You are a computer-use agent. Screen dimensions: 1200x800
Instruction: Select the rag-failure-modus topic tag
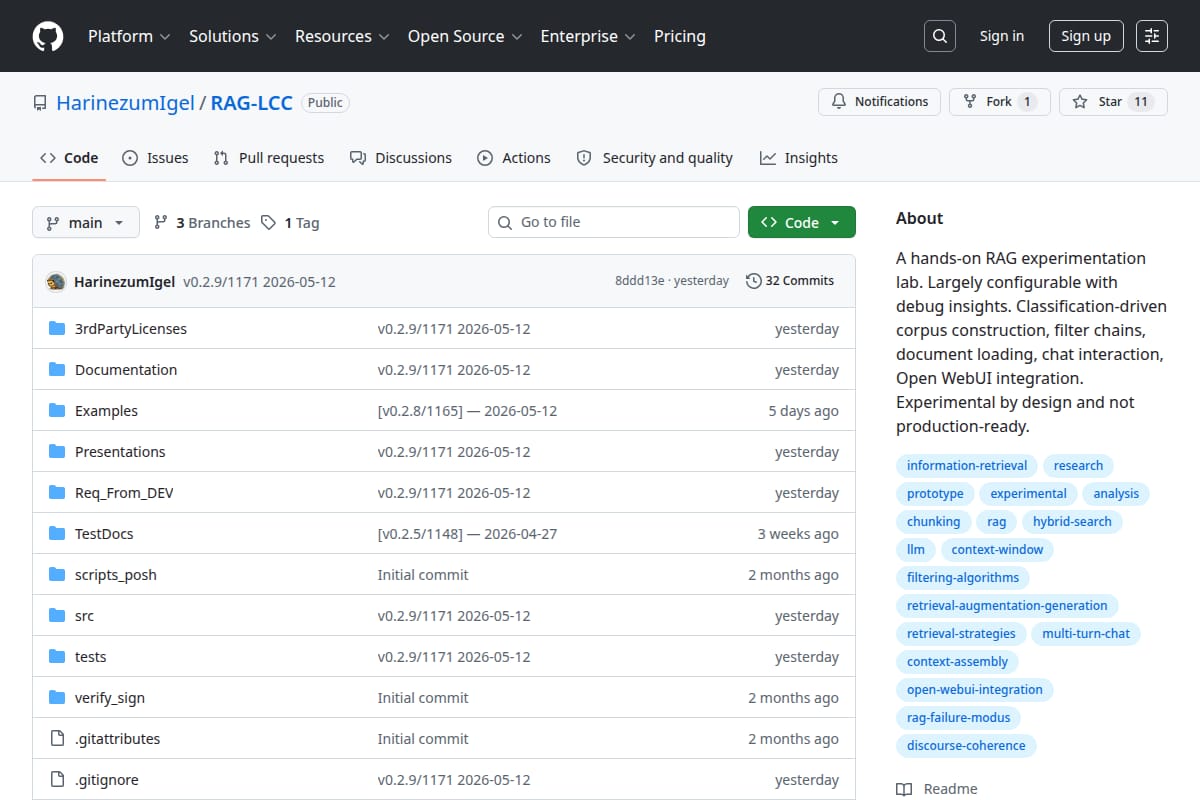click(959, 717)
